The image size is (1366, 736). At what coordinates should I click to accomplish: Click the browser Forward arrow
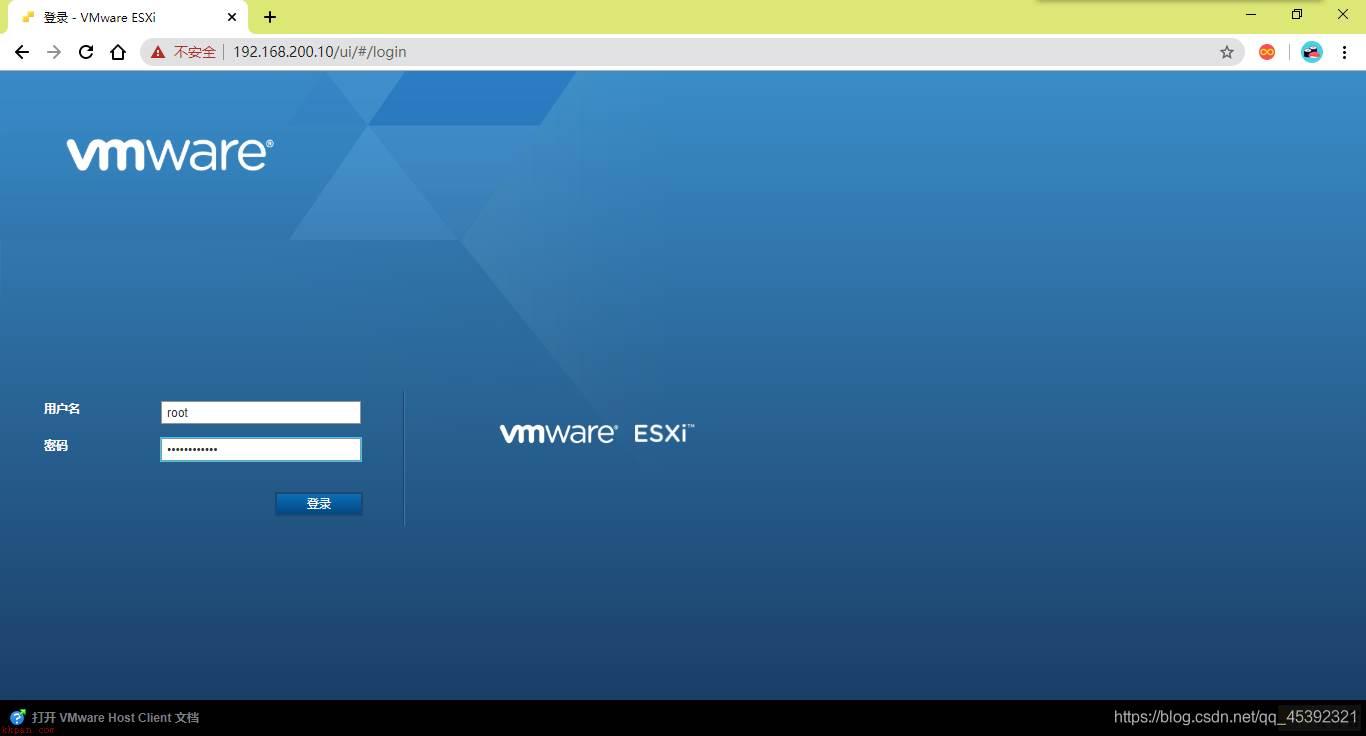pyautogui.click(x=54, y=52)
